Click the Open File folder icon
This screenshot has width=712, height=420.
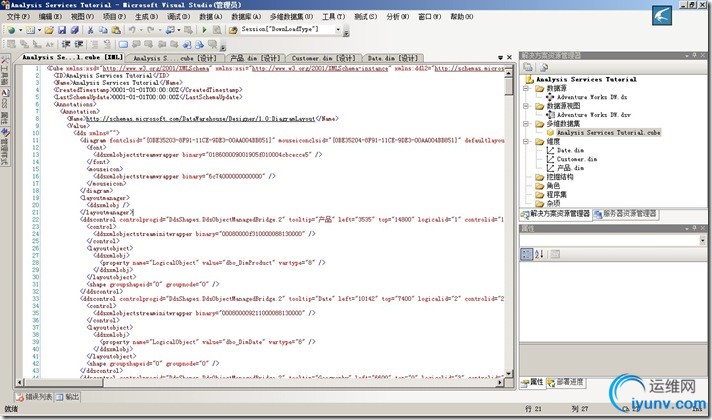tap(49, 30)
